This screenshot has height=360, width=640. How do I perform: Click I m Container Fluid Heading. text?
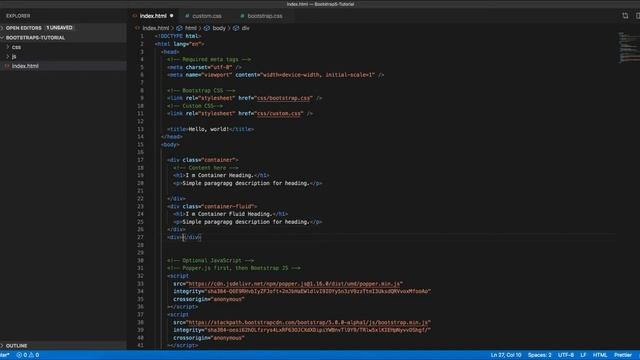click(x=229, y=214)
